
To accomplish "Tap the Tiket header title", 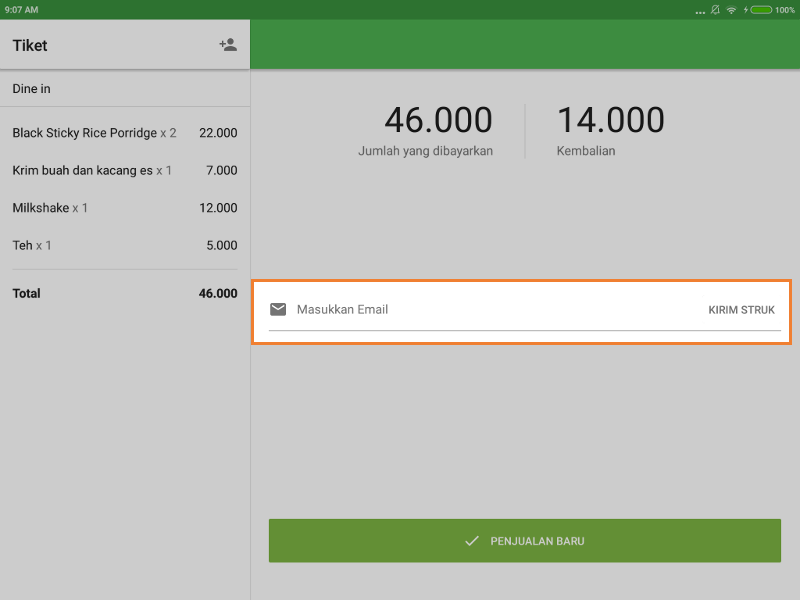I will coord(30,45).
